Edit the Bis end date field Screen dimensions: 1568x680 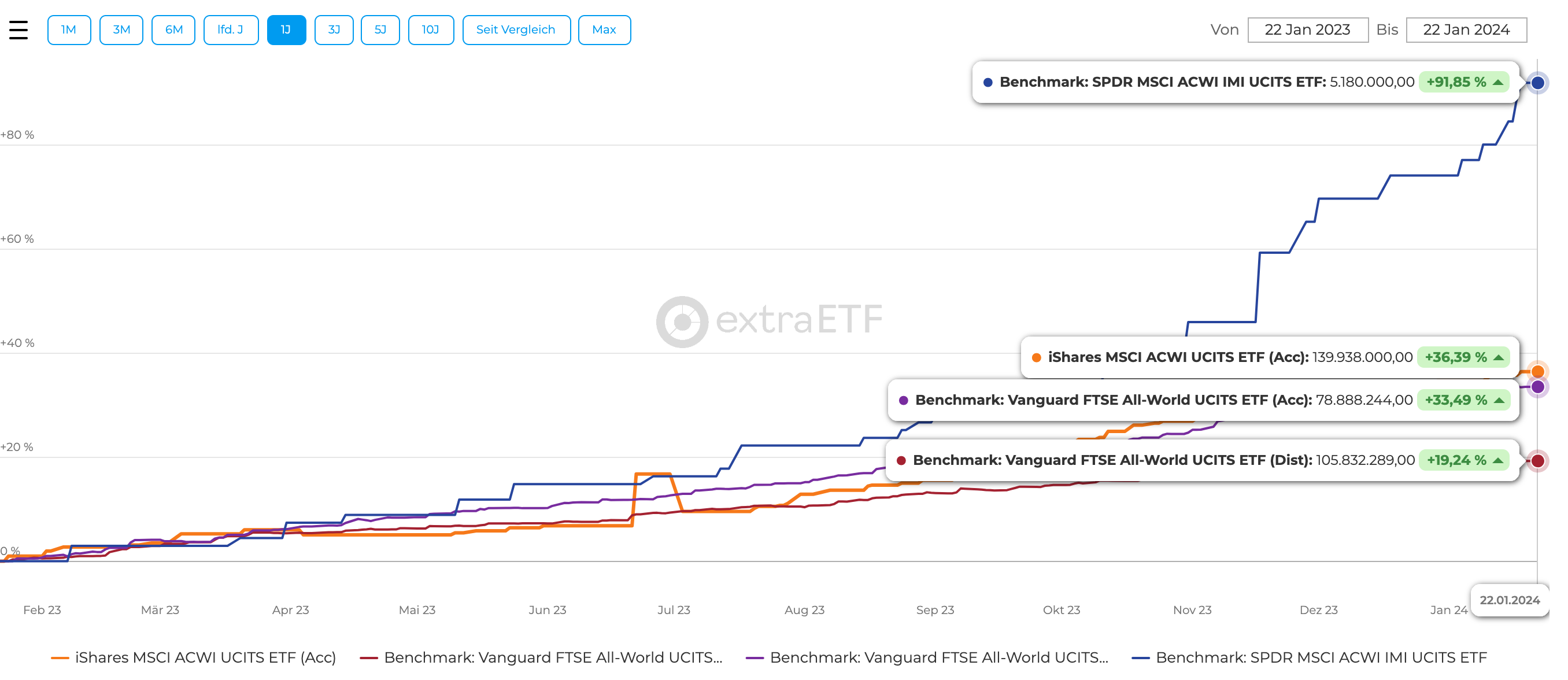pyautogui.click(x=1466, y=30)
